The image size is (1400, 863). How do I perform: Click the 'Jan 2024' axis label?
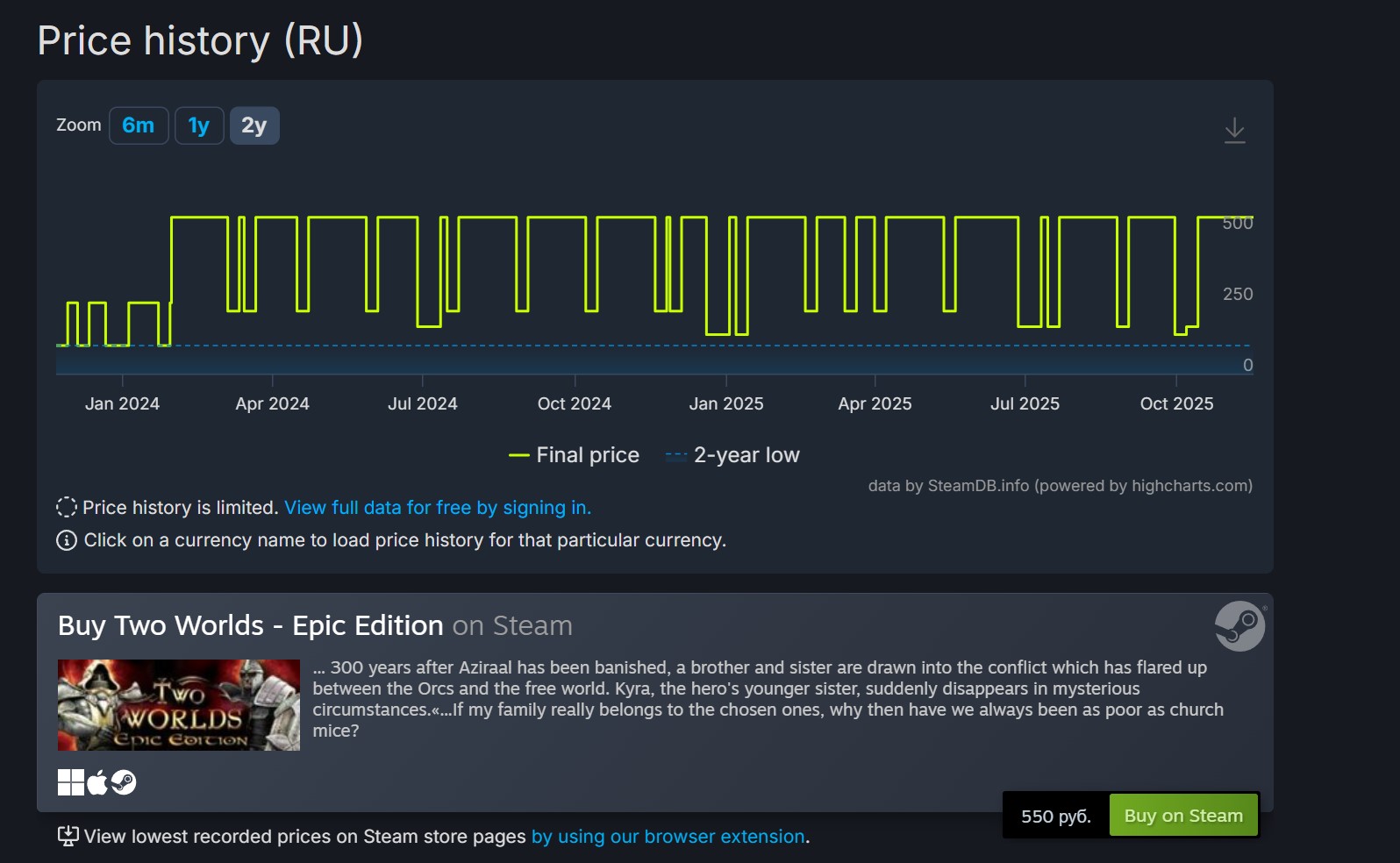(122, 403)
